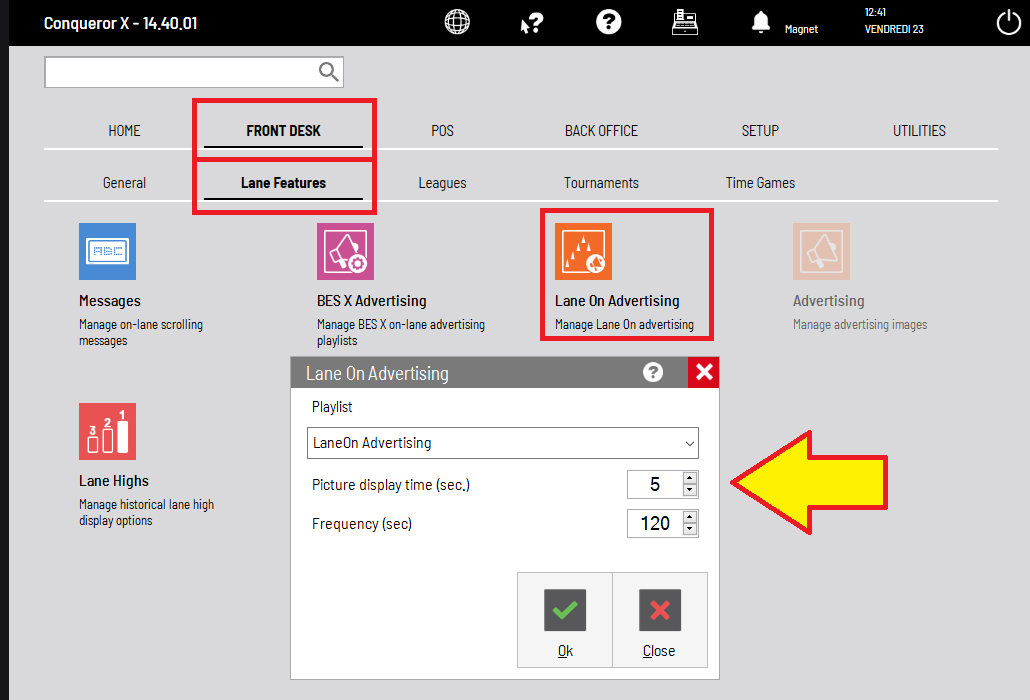Open the UTILITIES tab
This screenshot has width=1030, height=700.
(919, 131)
